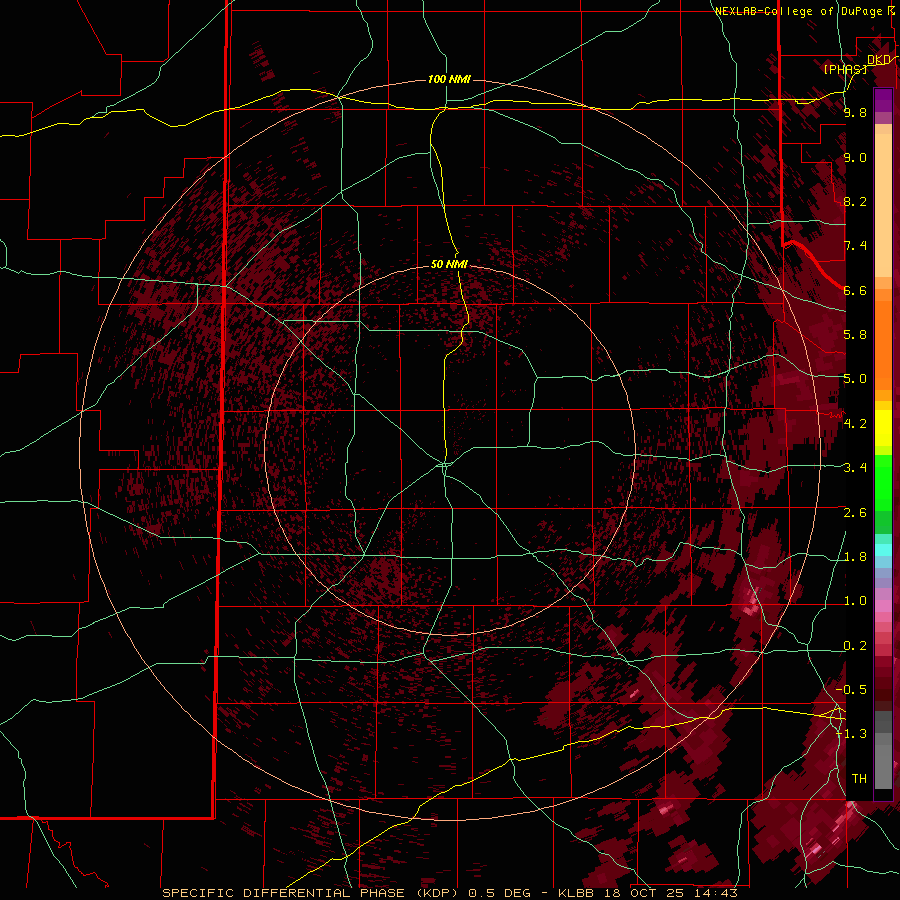Click the 4.2 value on the scale
Image resolution: width=900 pixels, height=900 pixels.
click(855, 424)
